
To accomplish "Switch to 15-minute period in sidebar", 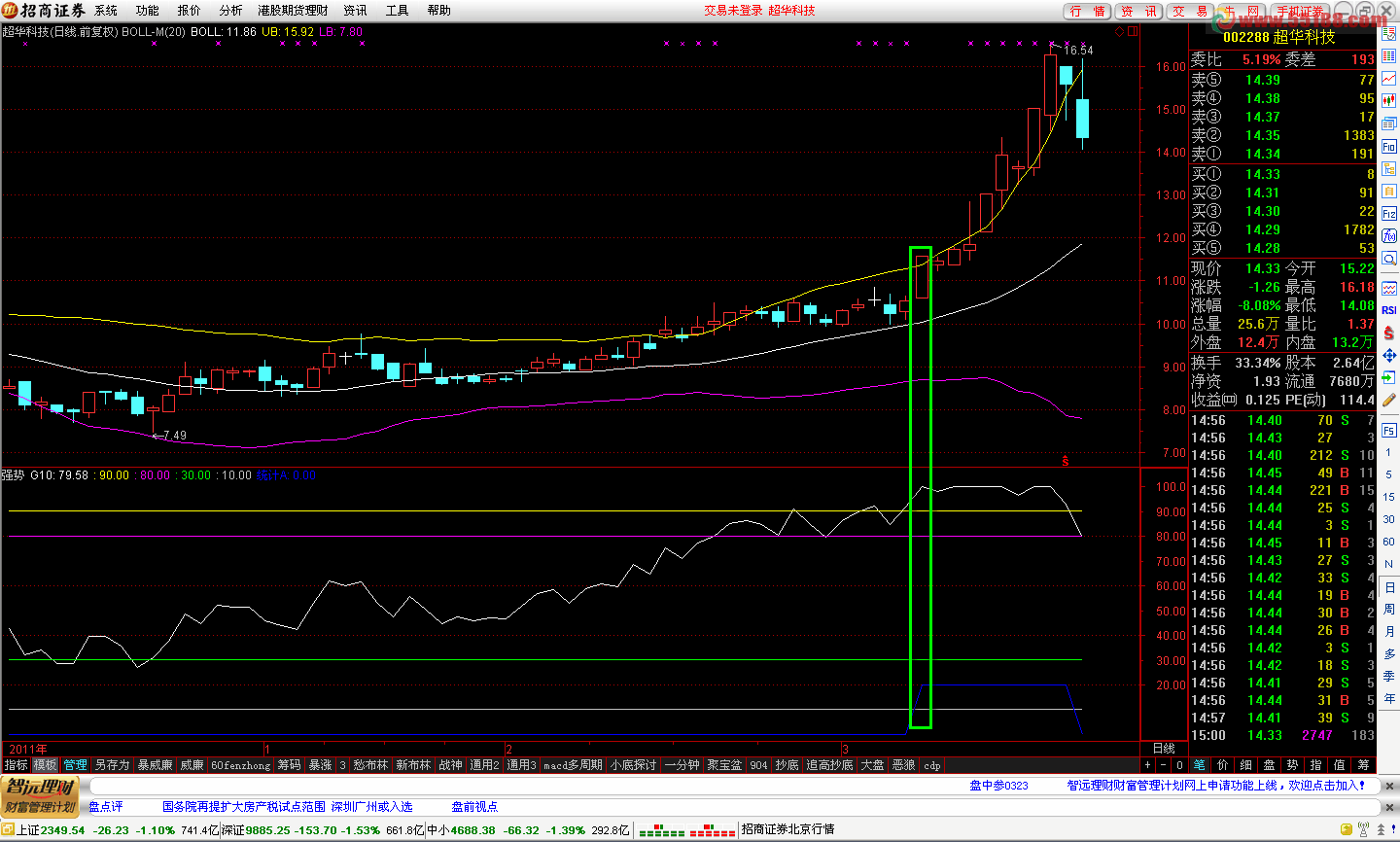I will (x=1388, y=498).
